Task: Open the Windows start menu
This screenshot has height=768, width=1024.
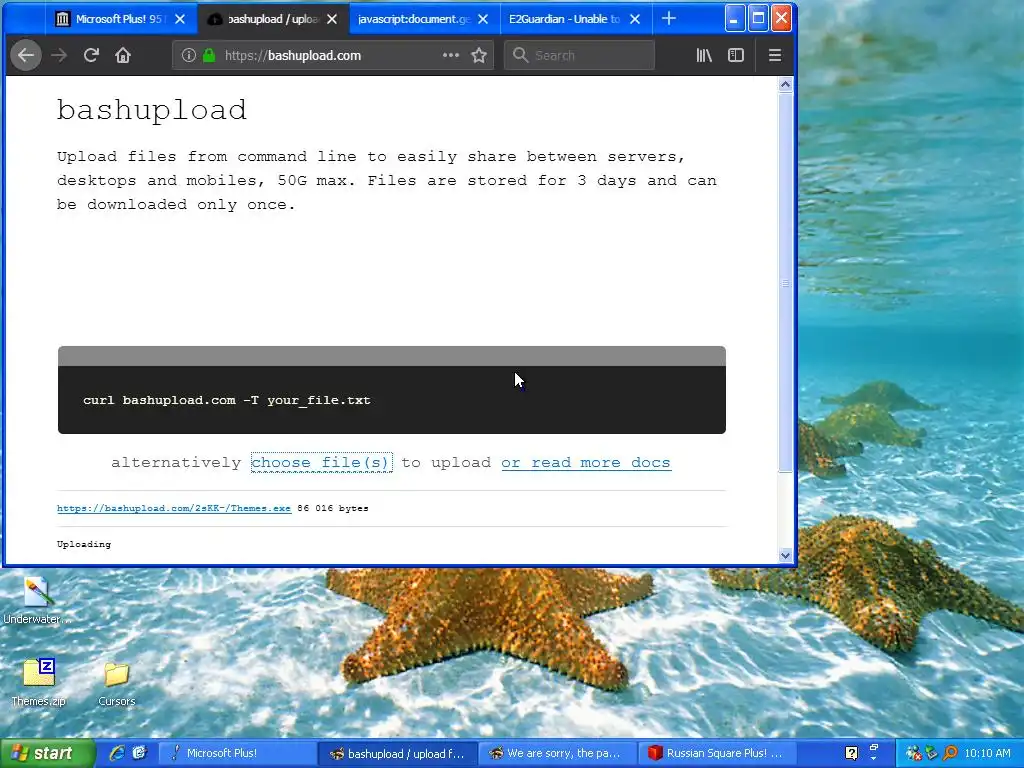Action: [47, 753]
